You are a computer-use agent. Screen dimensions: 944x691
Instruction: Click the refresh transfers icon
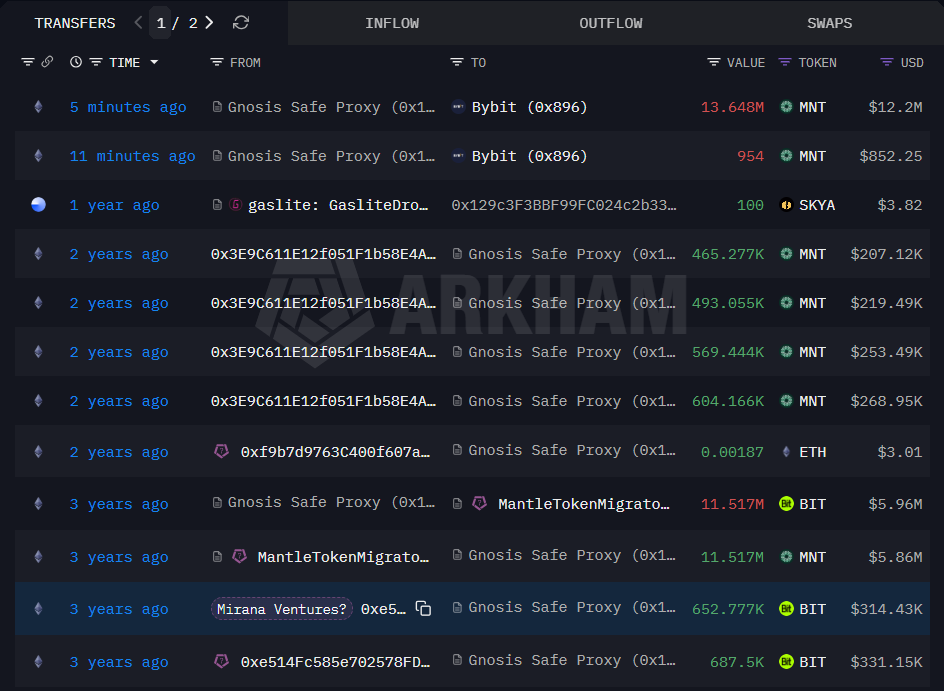(x=240, y=22)
